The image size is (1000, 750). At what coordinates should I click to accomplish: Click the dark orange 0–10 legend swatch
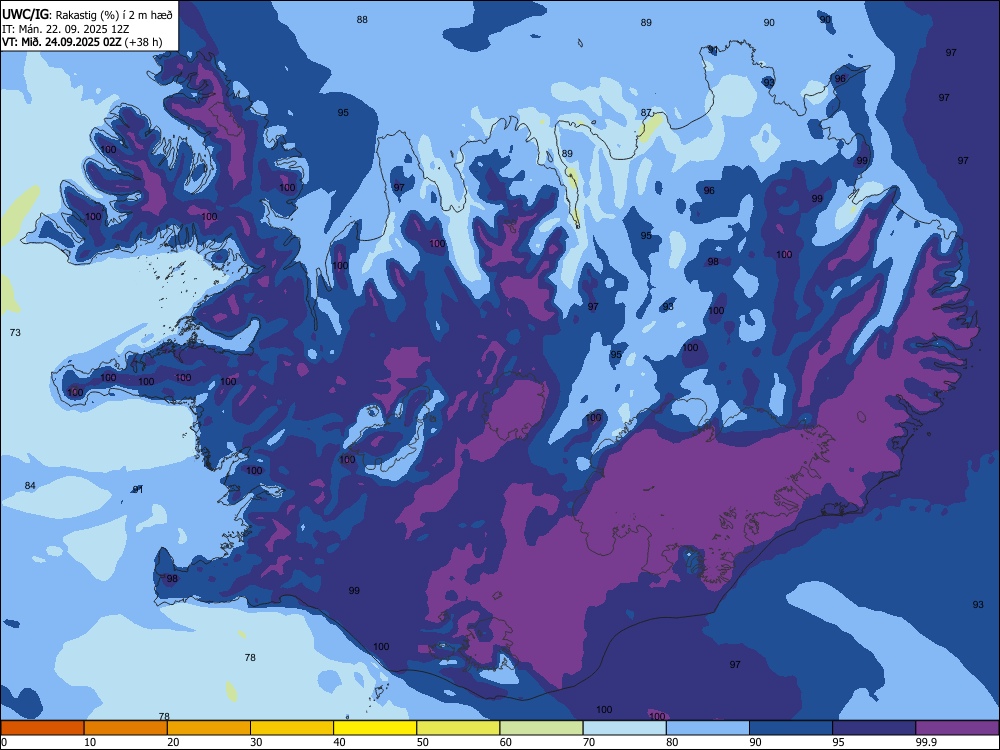[x=42, y=728]
